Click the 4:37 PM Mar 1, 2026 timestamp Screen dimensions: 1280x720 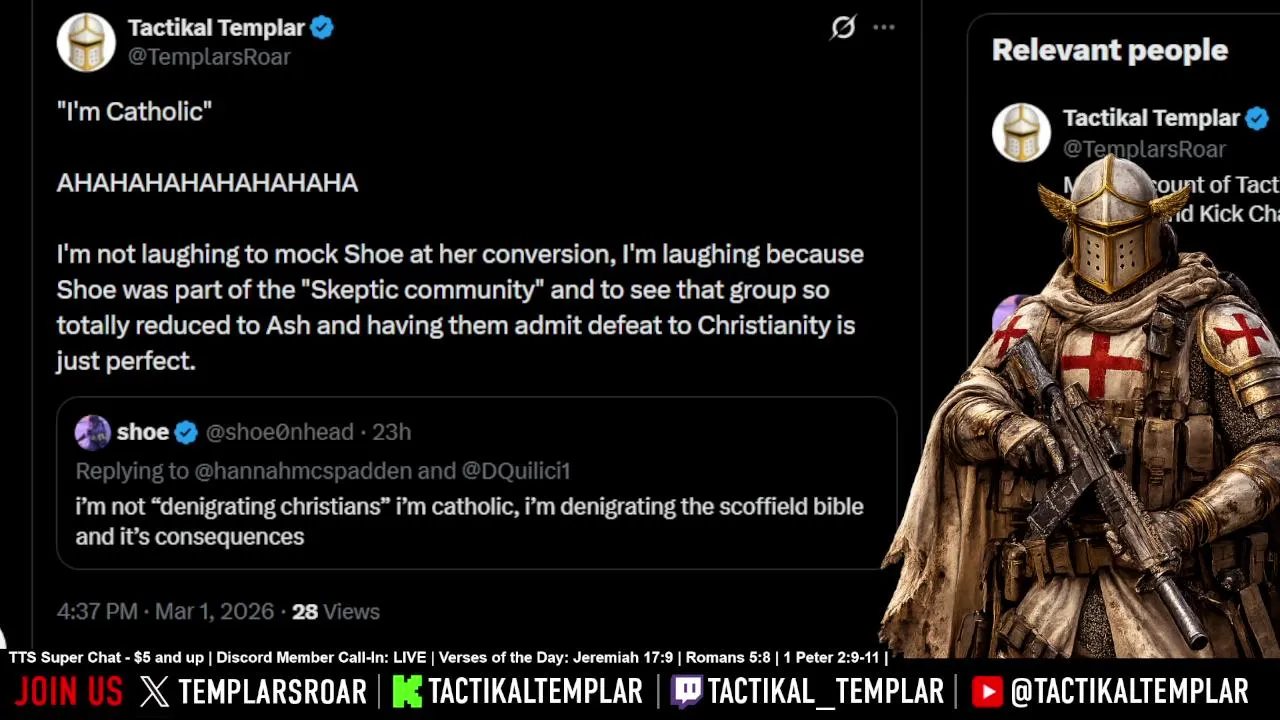coord(164,611)
